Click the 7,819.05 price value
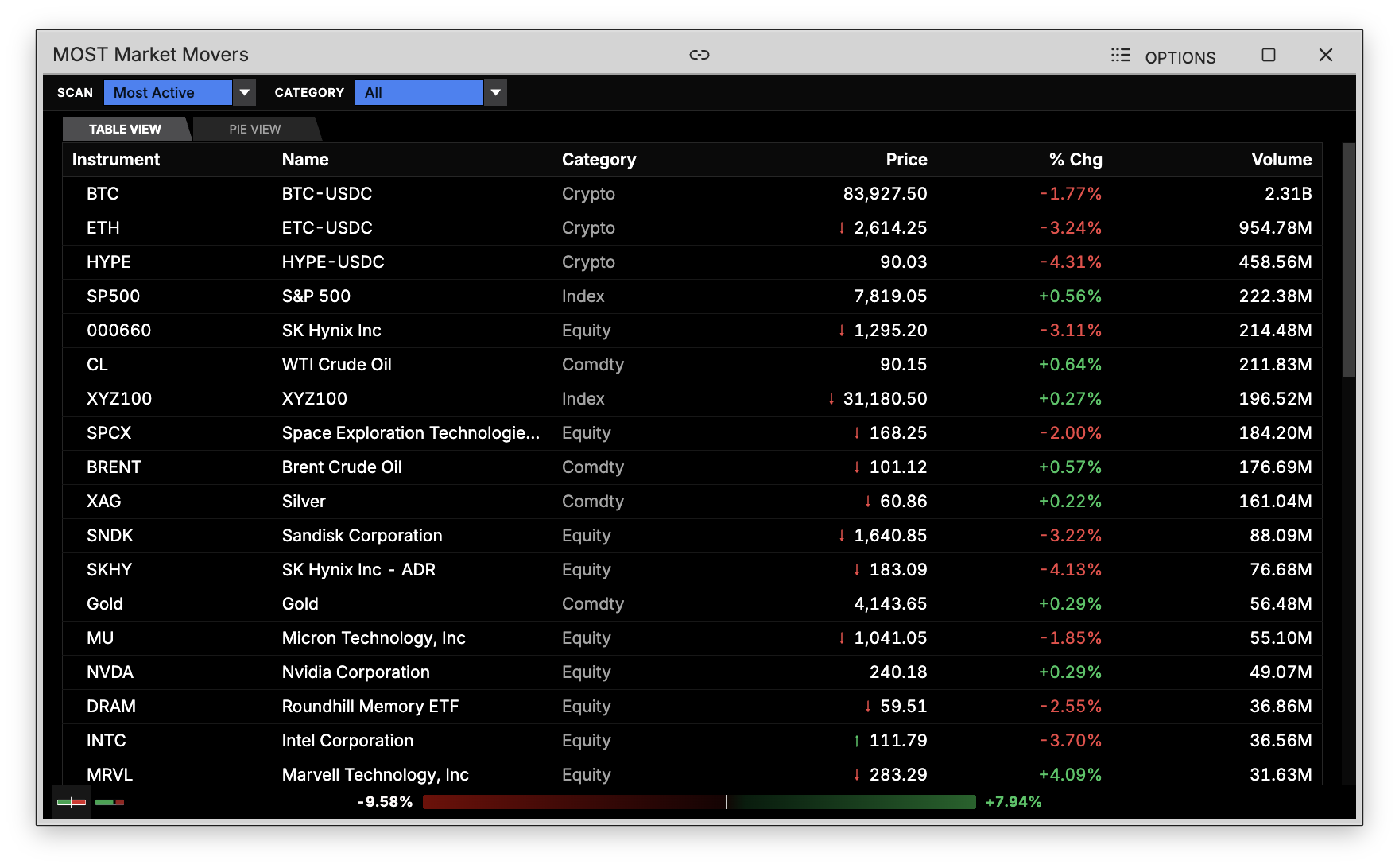Viewport: 1399px width, 868px height. coord(890,296)
